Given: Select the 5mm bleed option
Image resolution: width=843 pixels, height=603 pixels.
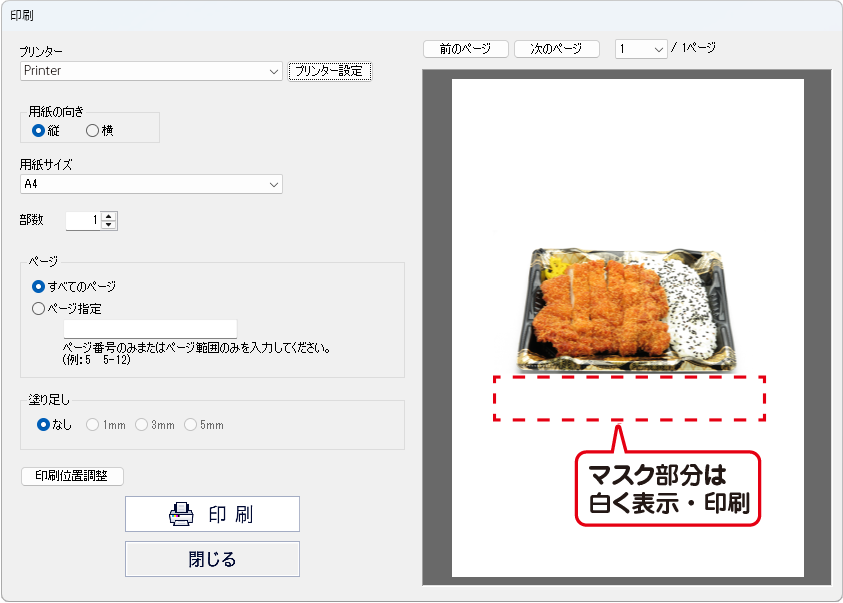Looking at the screenshot, I should [x=191, y=425].
